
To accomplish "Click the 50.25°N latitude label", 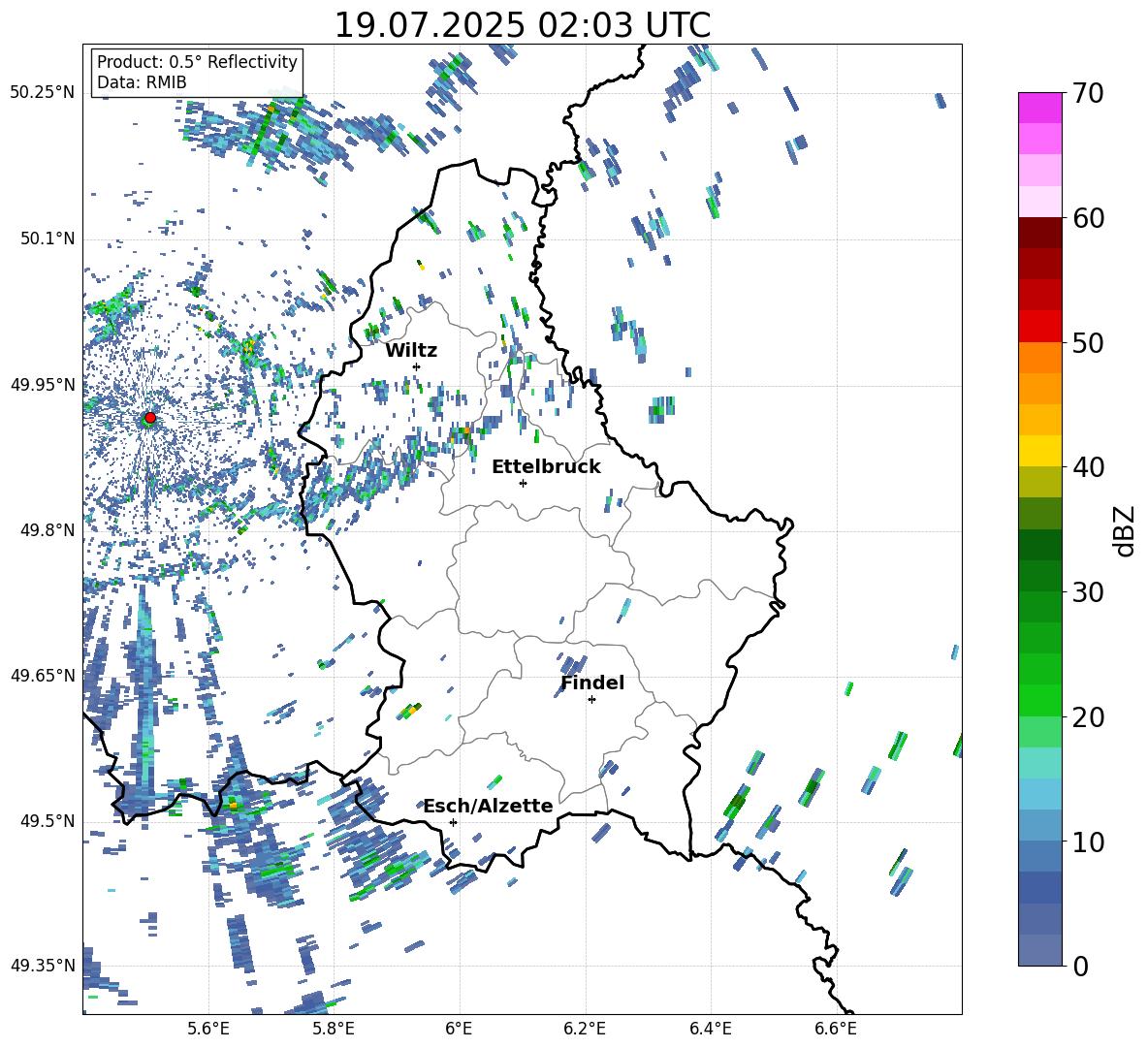I will click(x=43, y=93).
